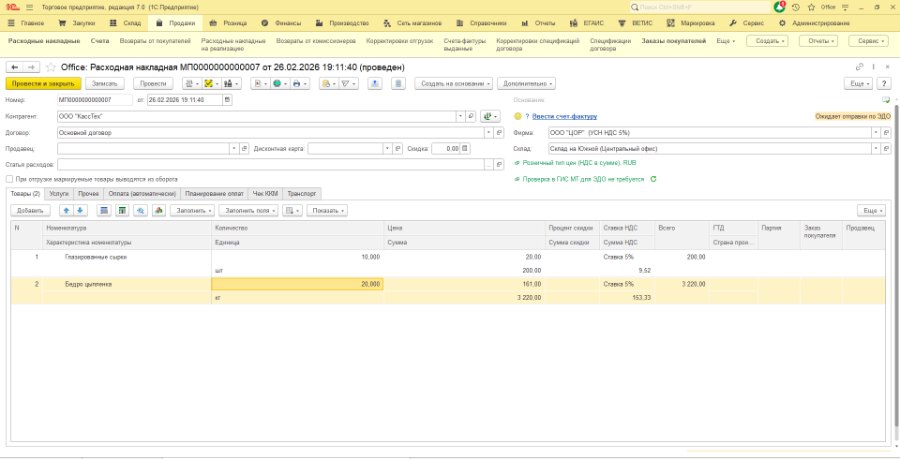Click the Скидка discount input field

coord(446,149)
